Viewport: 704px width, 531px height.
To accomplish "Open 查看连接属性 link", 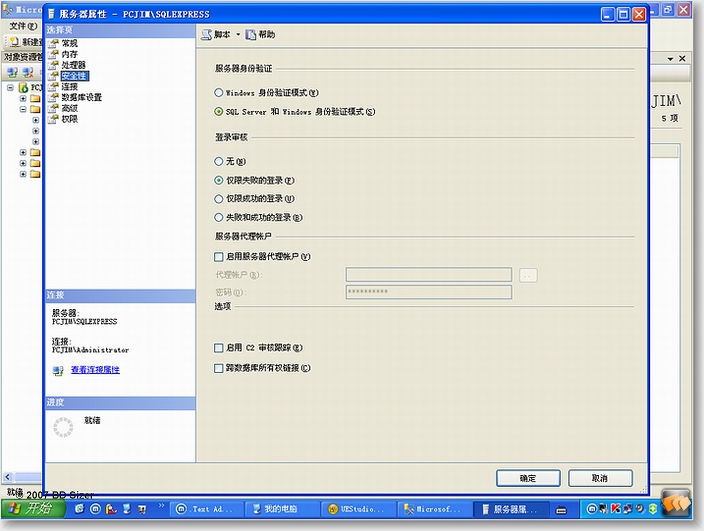I will pyautogui.click(x=94, y=370).
